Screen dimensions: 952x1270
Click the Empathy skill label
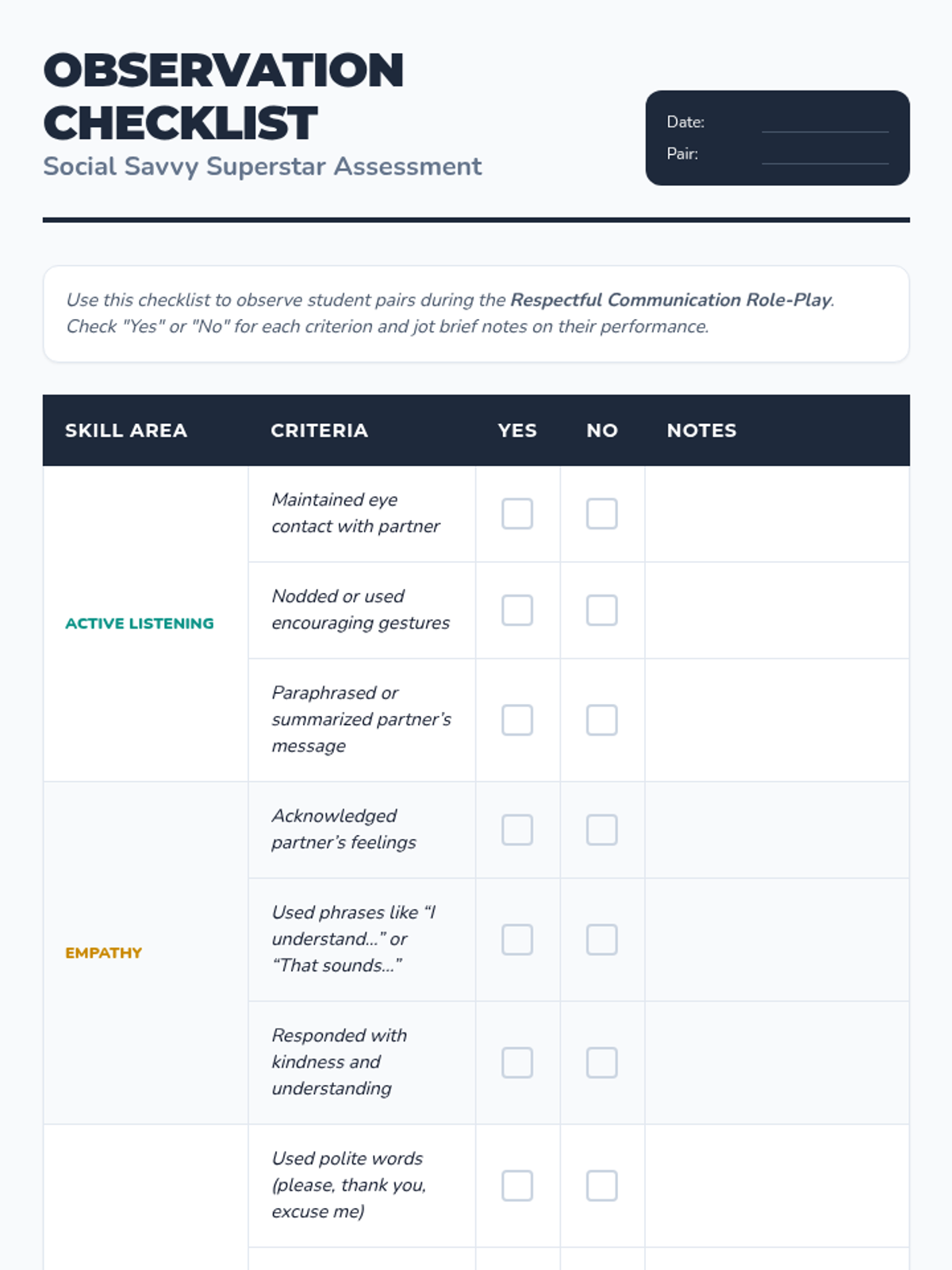click(x=104, y=952)
